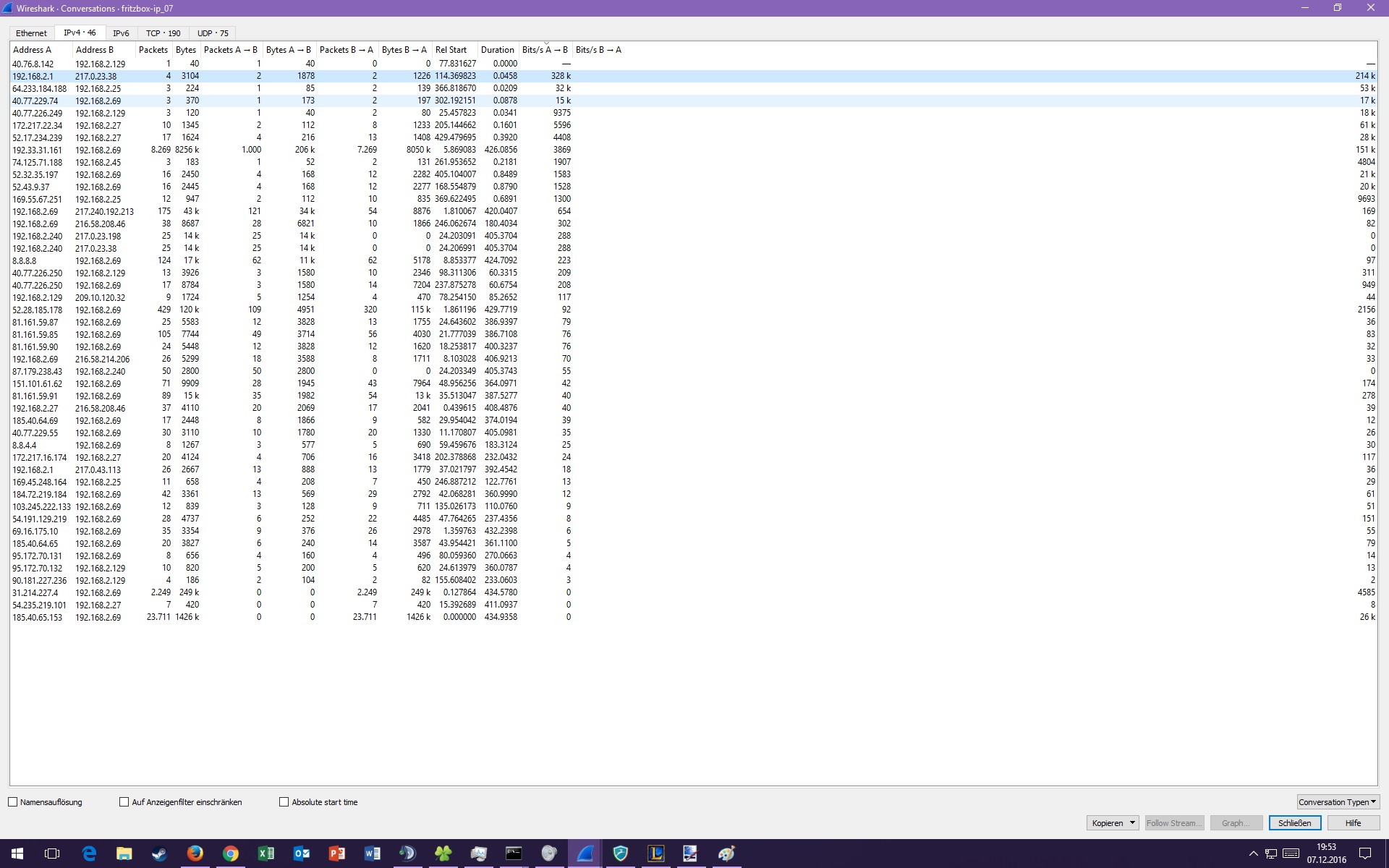The width and height of the screenshot is (1389, 868).
Task: Open Firefox from the taskbar
Action: click(195, 854)
